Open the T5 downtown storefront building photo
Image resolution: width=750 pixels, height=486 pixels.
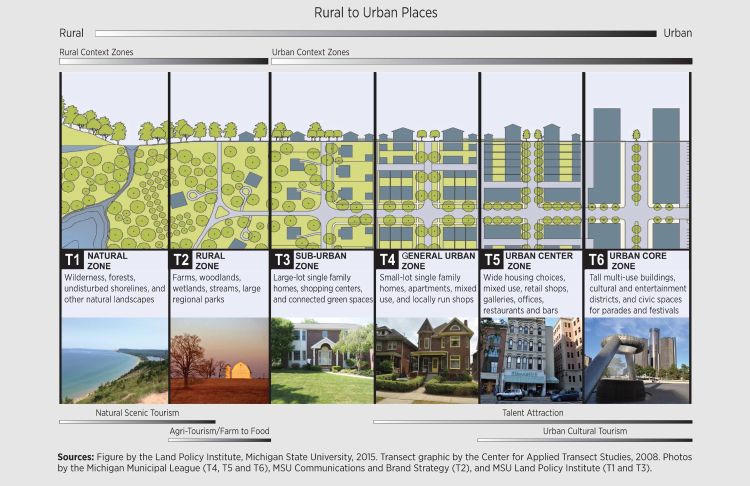pyautogui.click(x=531, y=360)
